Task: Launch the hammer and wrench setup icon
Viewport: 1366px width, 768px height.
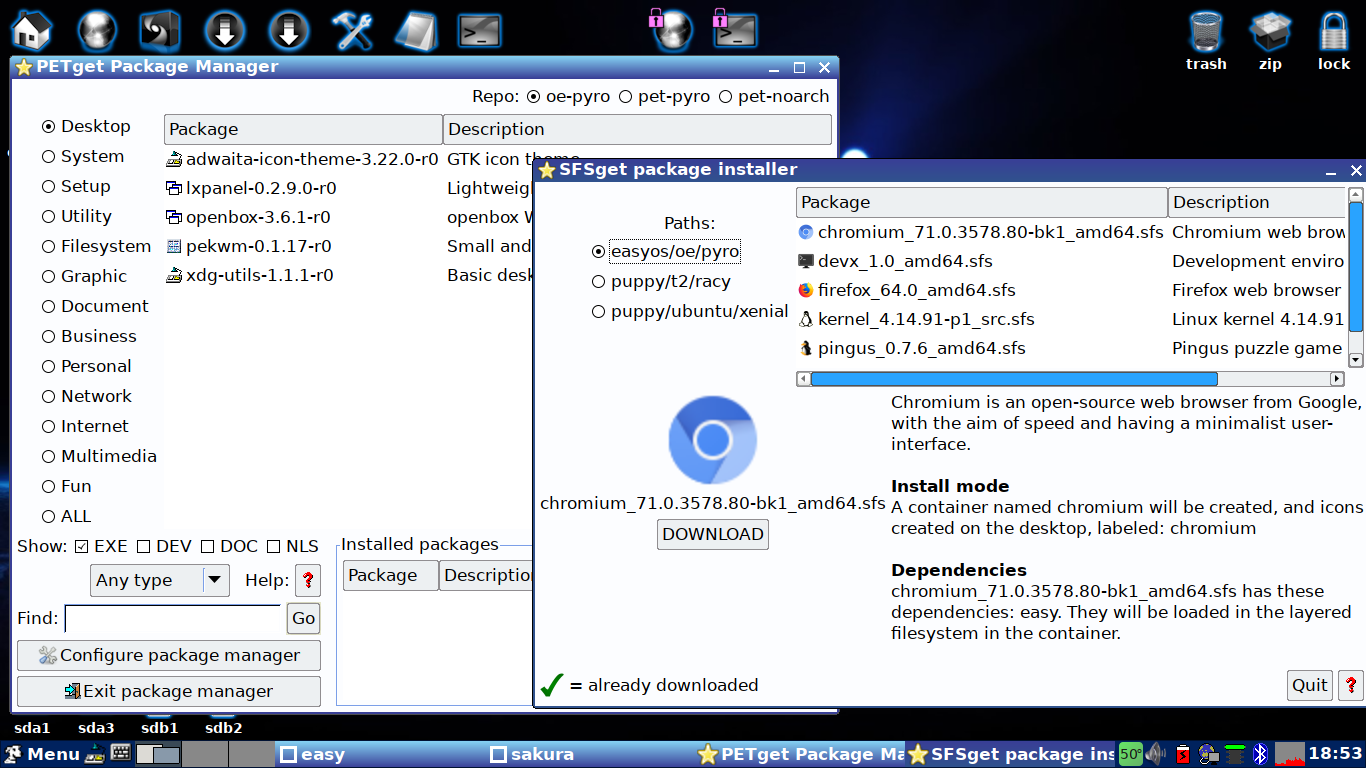Action: coord(353,30)
